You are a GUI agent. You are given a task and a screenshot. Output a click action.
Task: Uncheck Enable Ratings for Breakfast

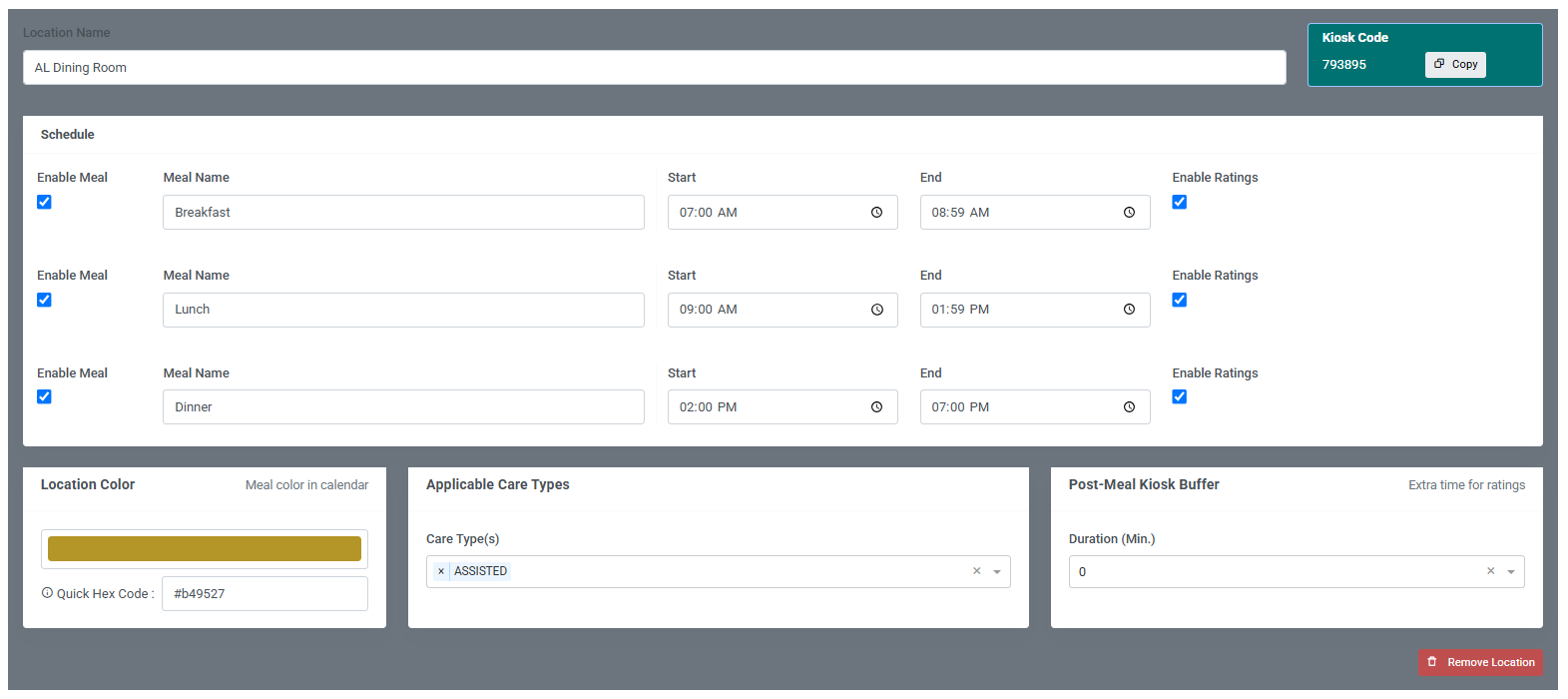(x=1180, y=202)
